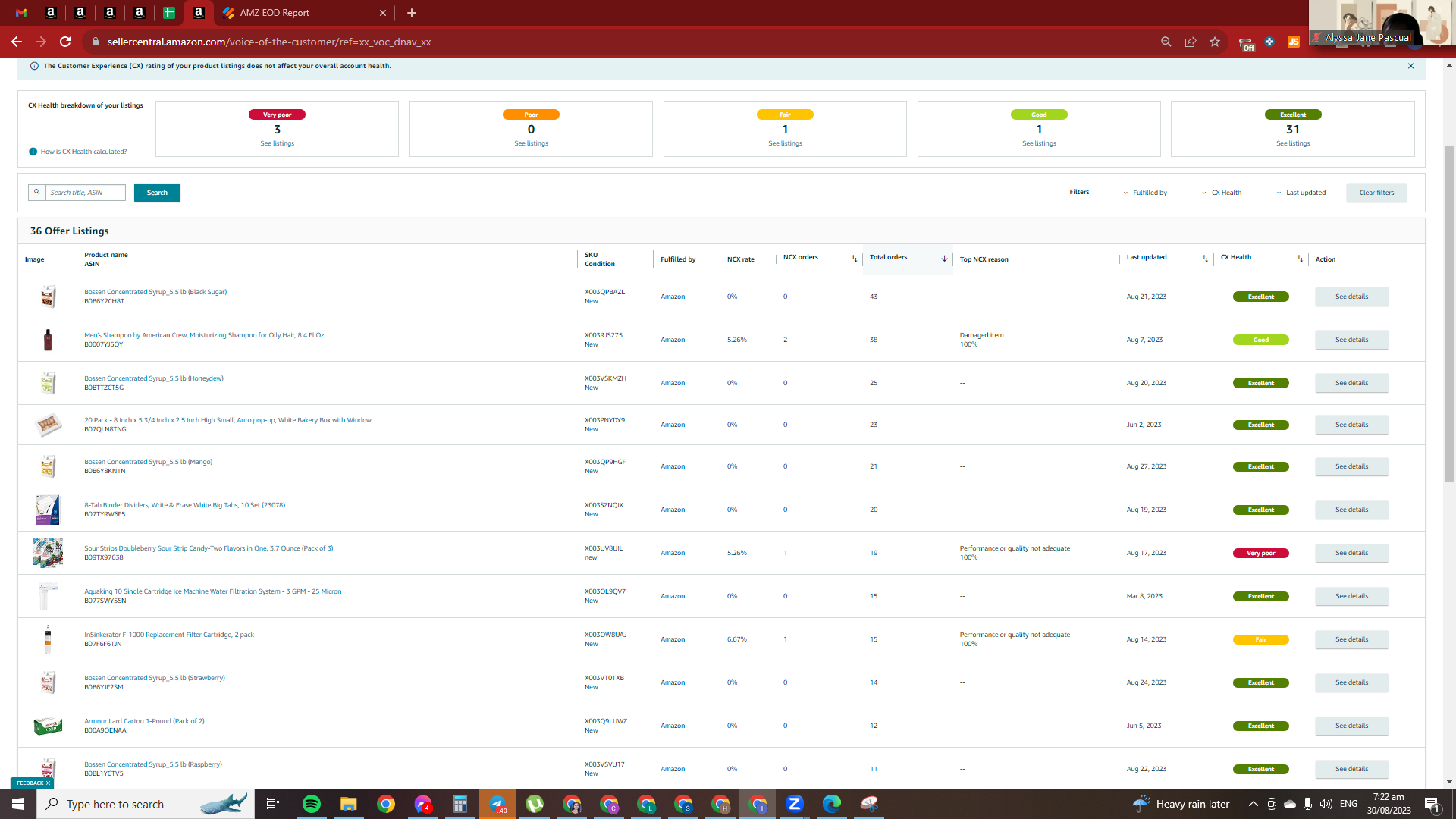
Task: Click the share page icon in address bar
Action: 1191,42
